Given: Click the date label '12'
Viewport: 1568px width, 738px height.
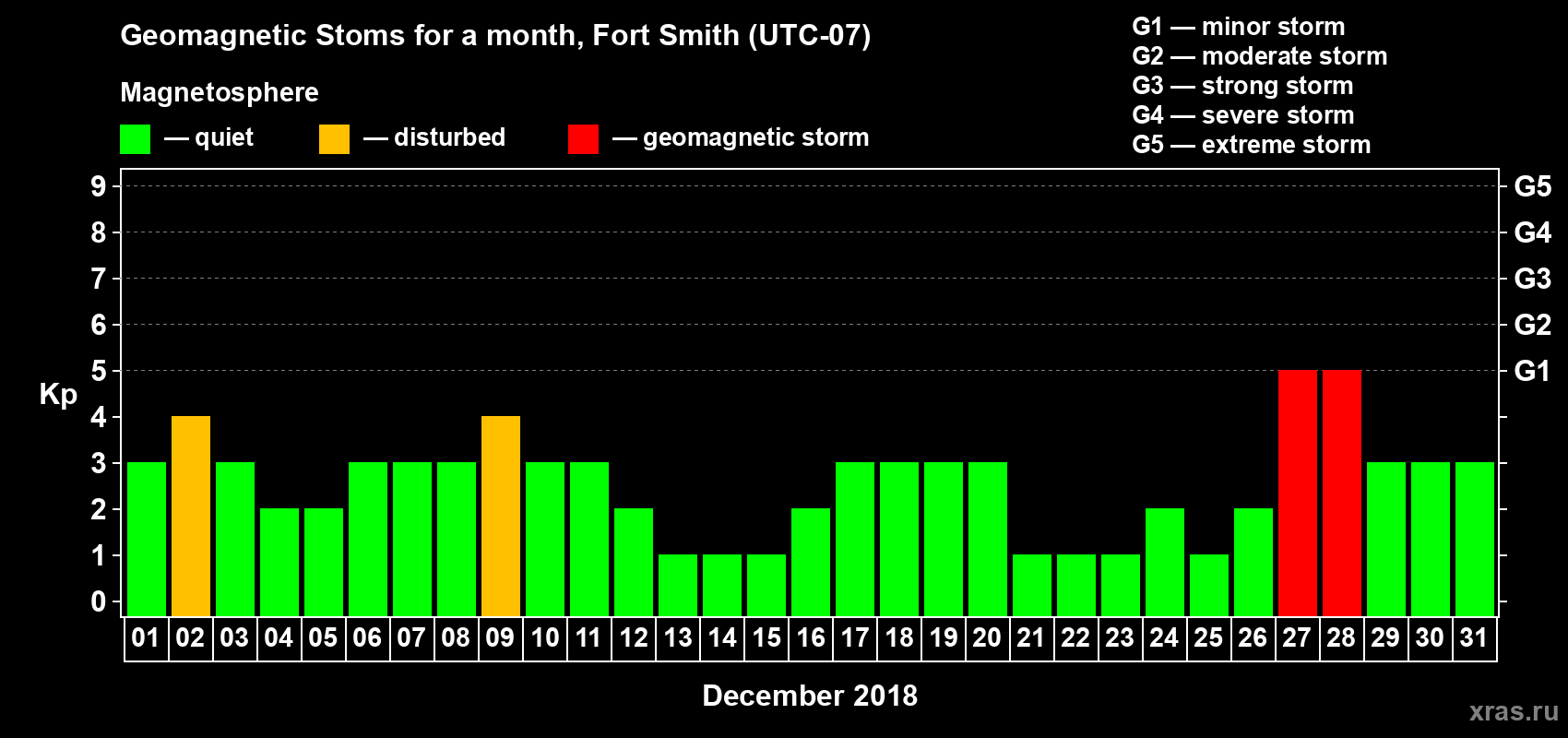Looking at the screenshot, I should click(633, 637).
